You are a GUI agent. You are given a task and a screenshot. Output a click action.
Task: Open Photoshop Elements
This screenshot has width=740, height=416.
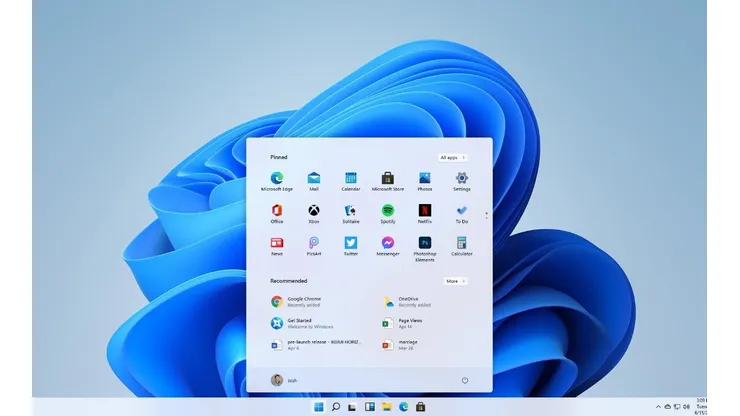coord(425,249)
